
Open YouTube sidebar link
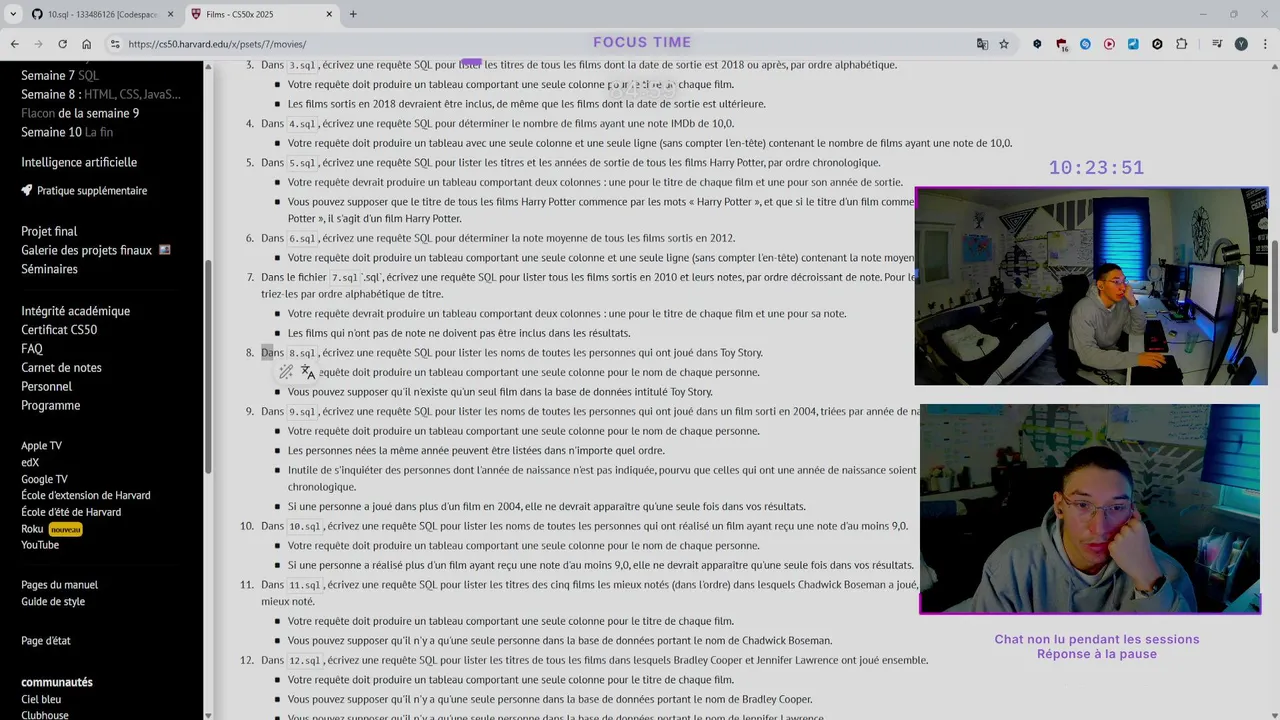pyautogui.click(x=40, y=545)
